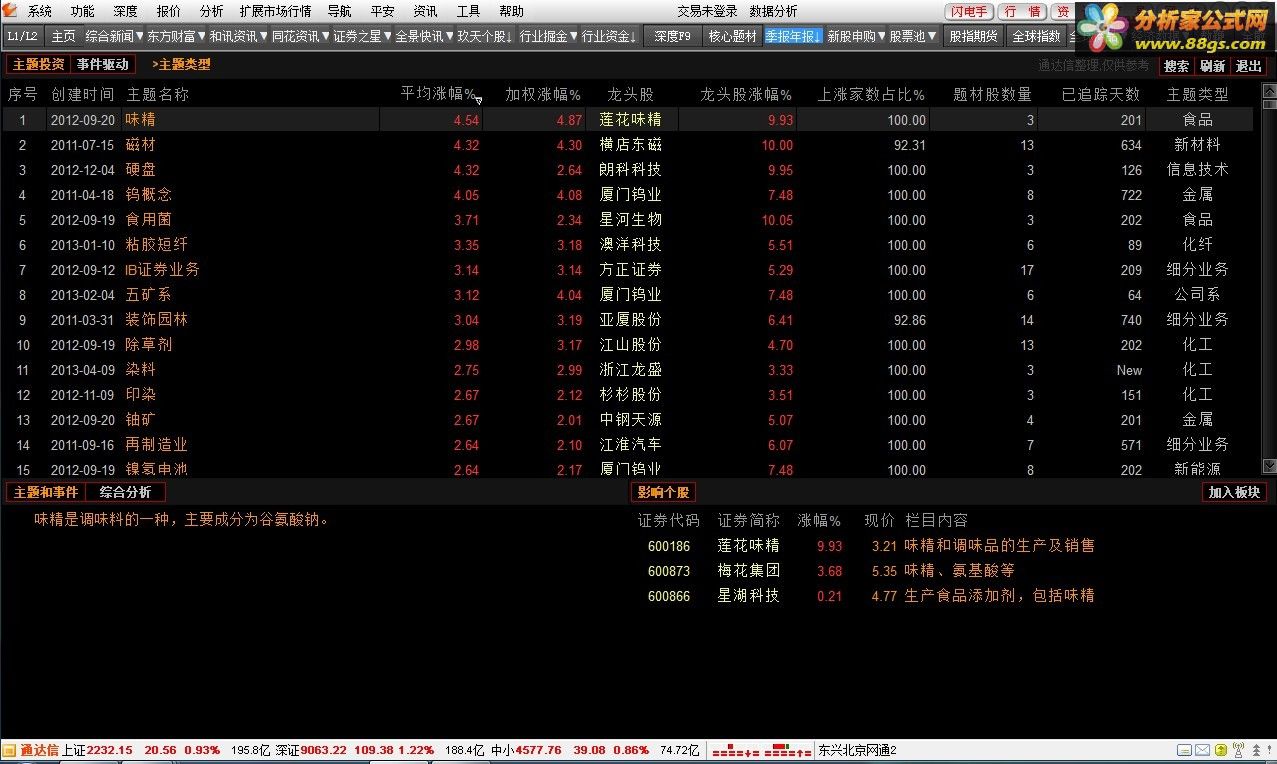Click the 行情 button at top right
Image resolution: width=1277 pixels, height=764 pixels.
tap(1022, 11)
